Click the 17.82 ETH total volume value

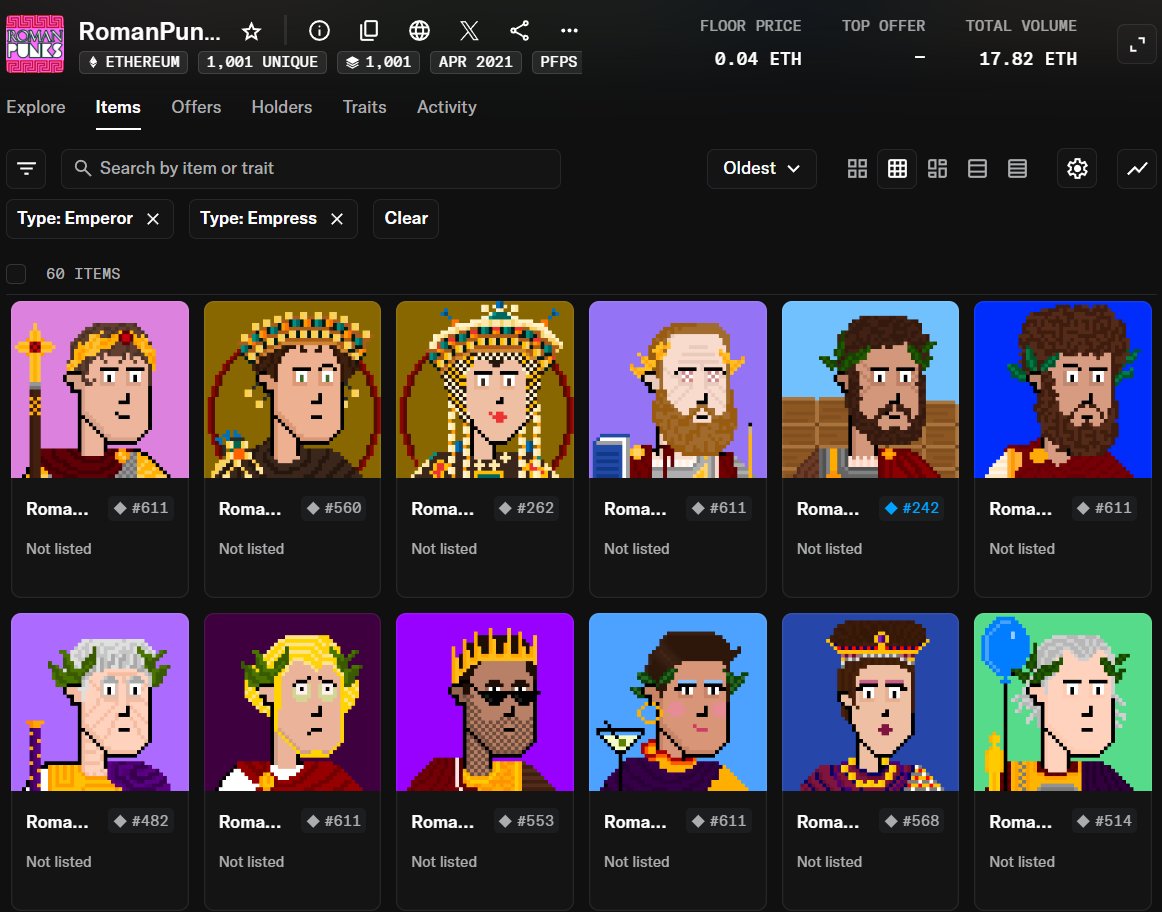(x=1028, y=59)
